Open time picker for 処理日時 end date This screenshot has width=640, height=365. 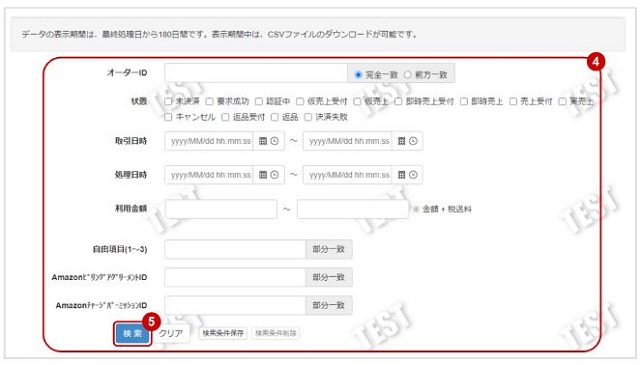413,175
